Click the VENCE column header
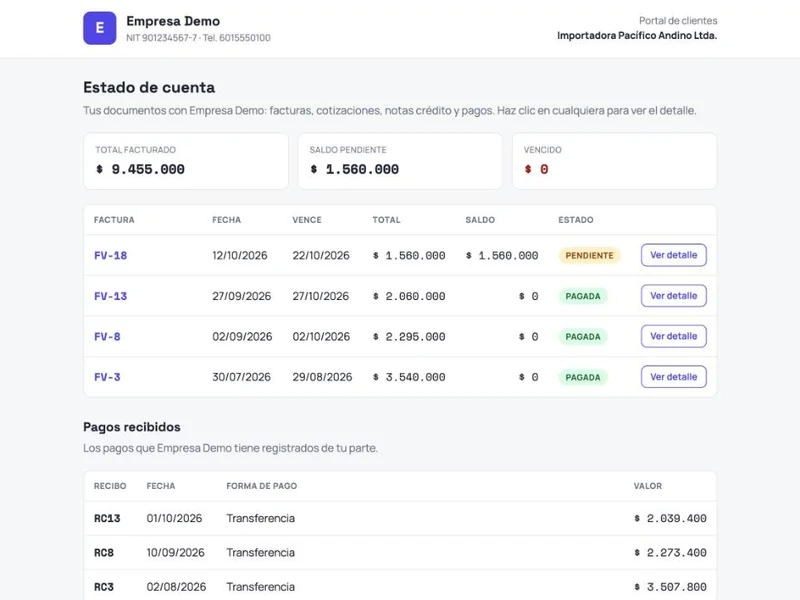Viewport: 800px width, 600px height. (307, 220)
